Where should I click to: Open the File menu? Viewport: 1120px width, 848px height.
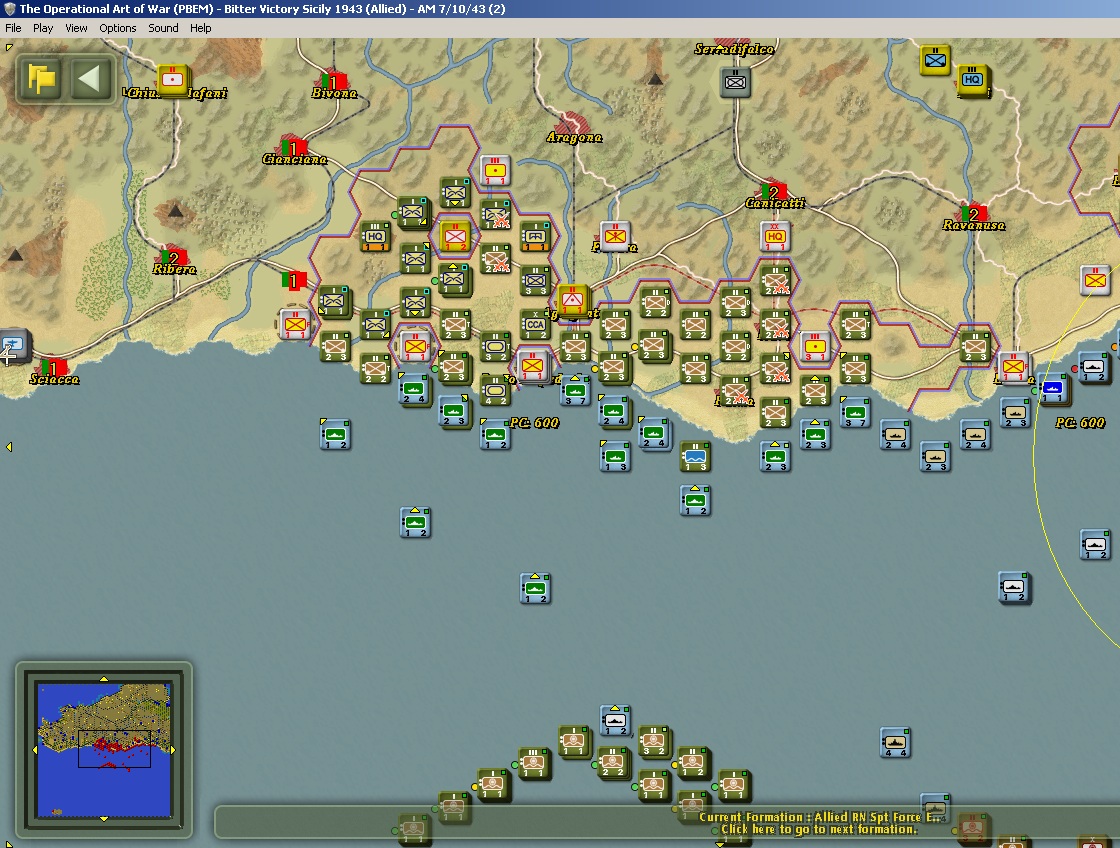13,28
